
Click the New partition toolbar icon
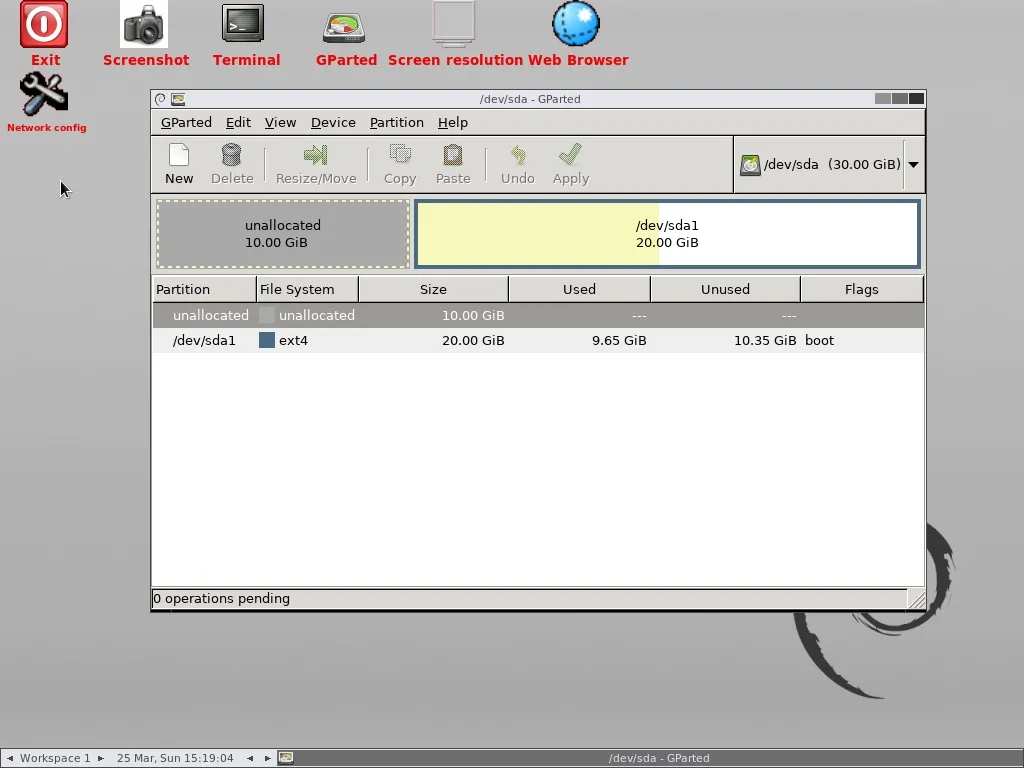click(179, 155)
